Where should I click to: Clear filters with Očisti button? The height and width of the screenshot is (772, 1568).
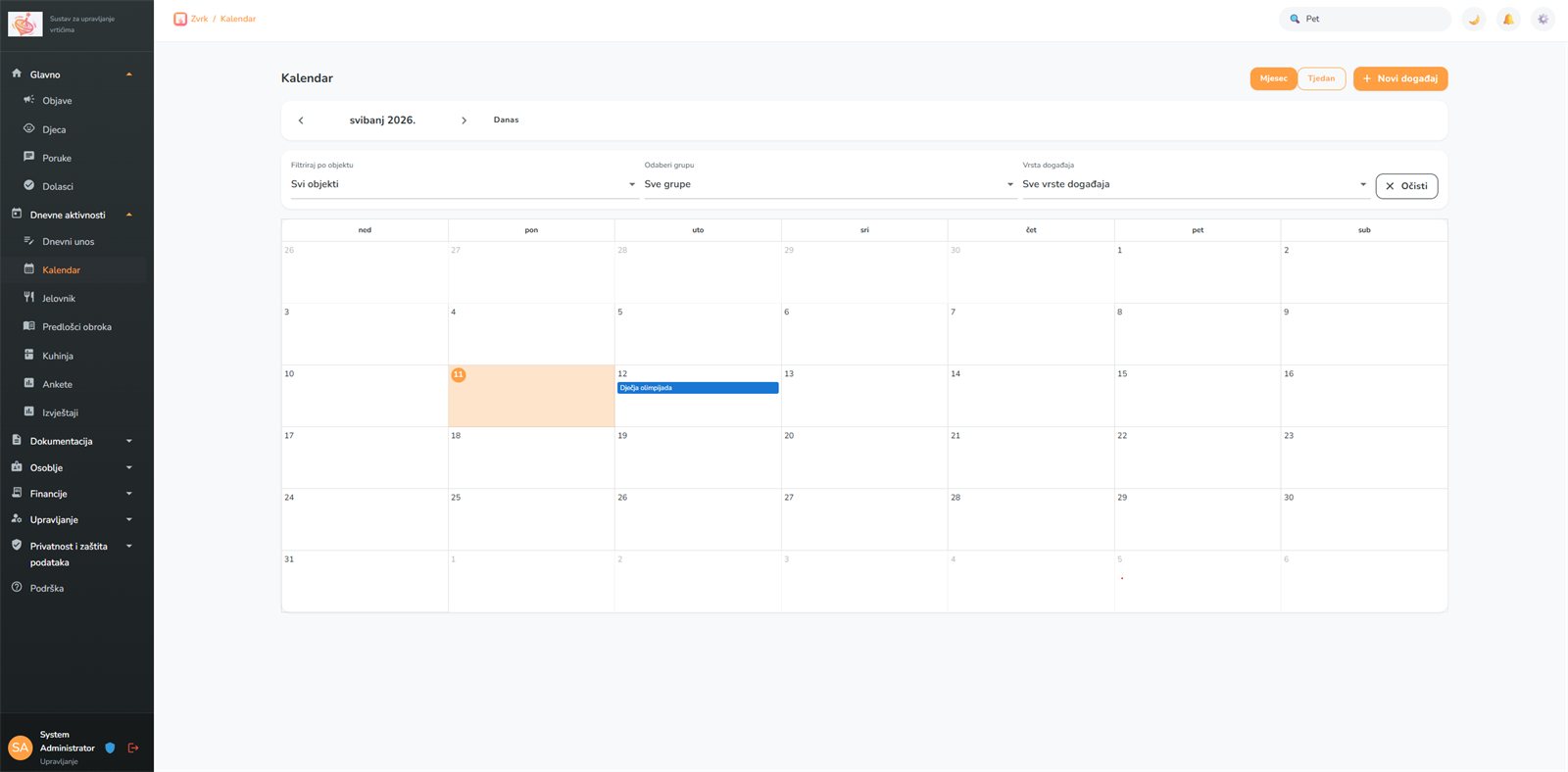coord(1406,186)
